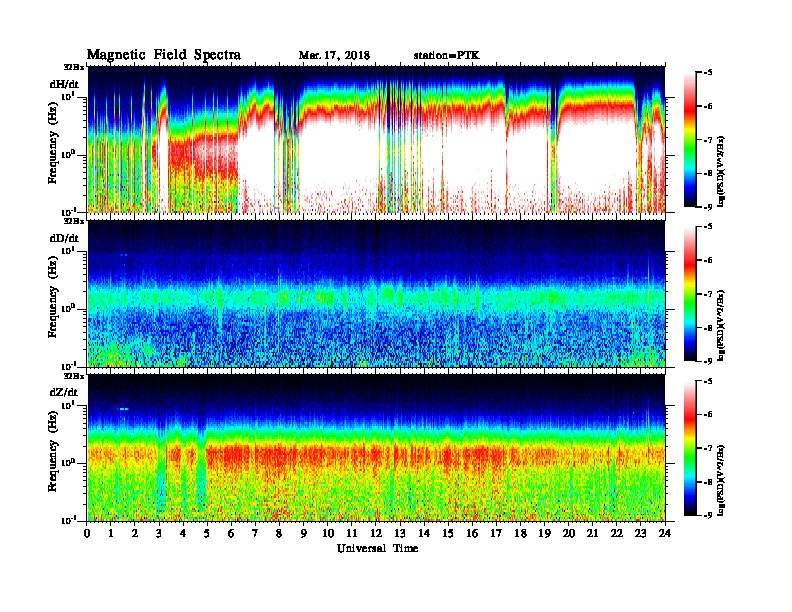Viewport: 792px width, 612px height.
Task: Click the hour 17 tick label on time axis
Action: 496,533
